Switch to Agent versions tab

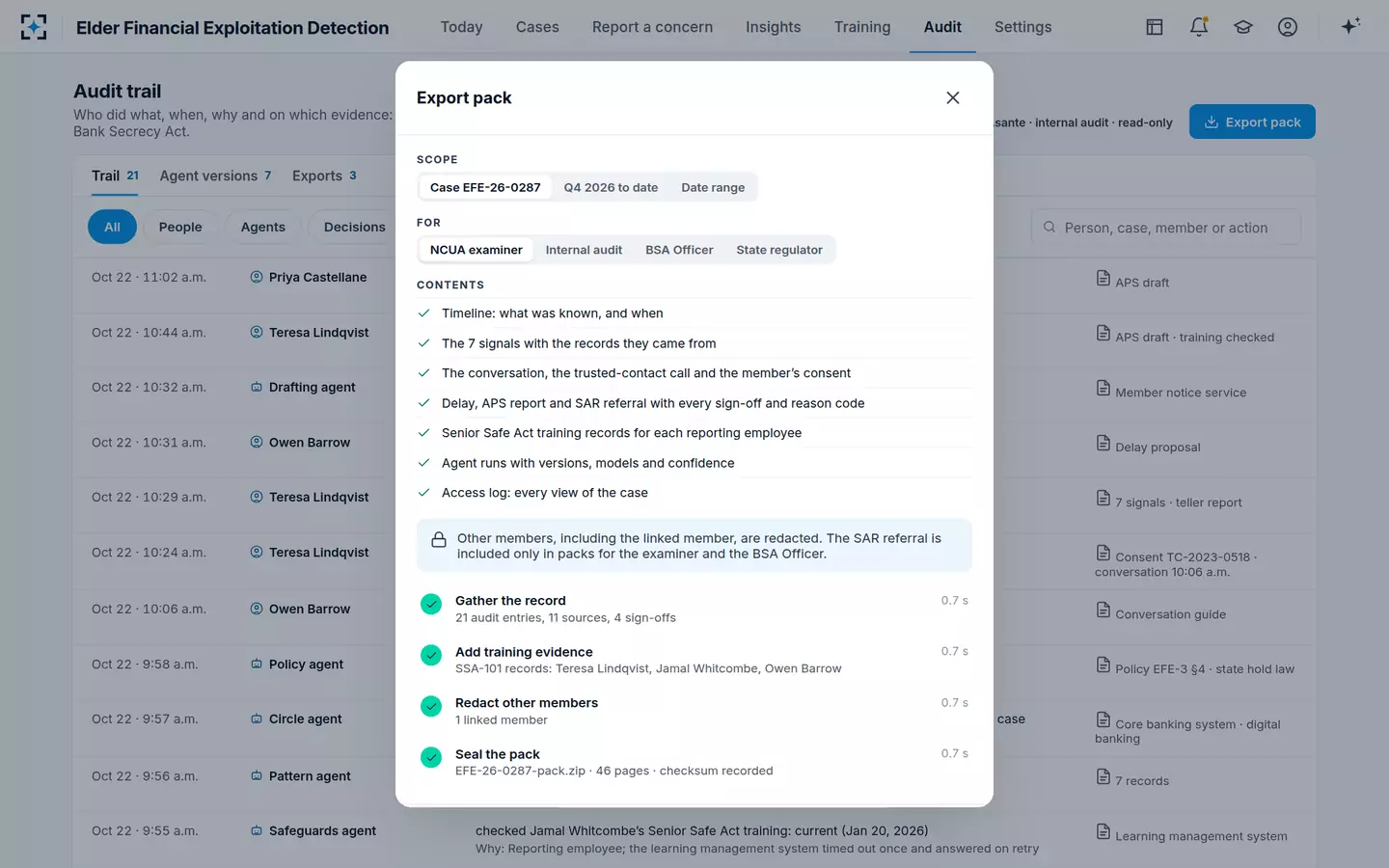(x=215, y=176)
